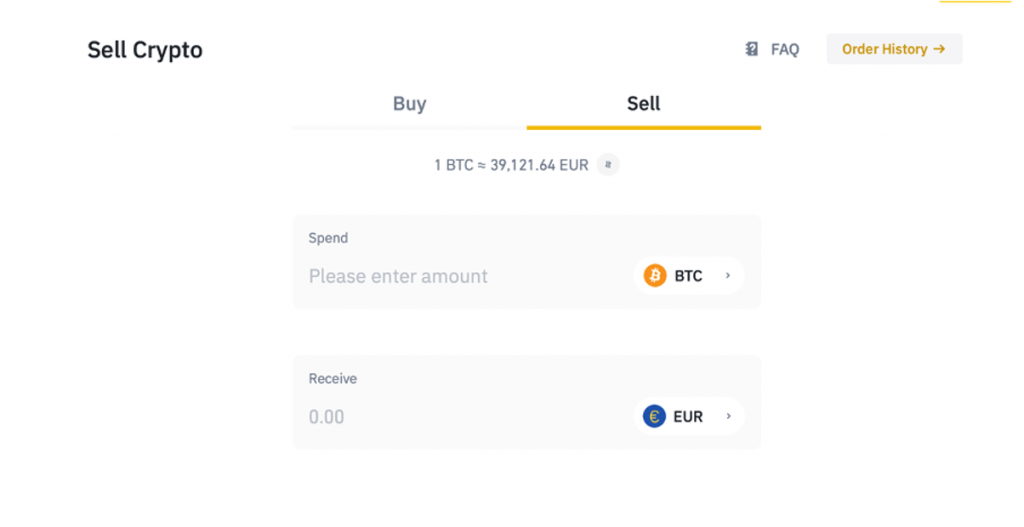
Task: Click the Spend label
Action: coord(328,238)
